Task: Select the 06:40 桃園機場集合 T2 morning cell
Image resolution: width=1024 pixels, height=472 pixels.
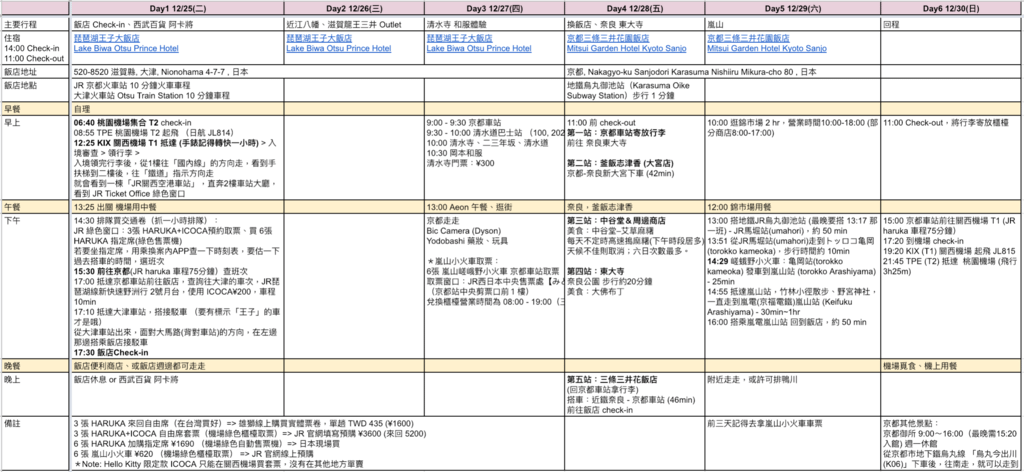Action: [178, 157]
